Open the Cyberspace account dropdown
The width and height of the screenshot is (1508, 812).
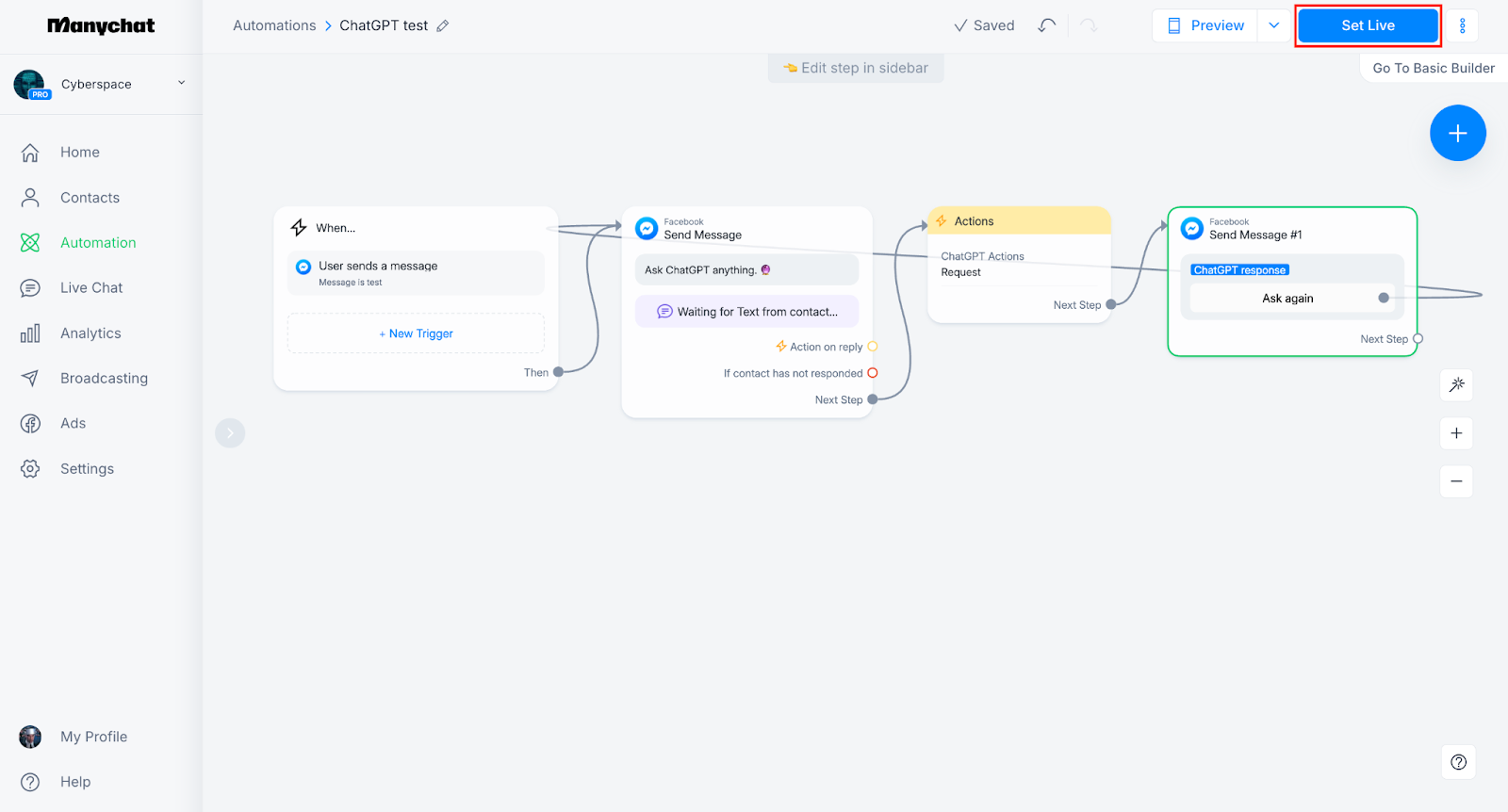click(182, 83)
